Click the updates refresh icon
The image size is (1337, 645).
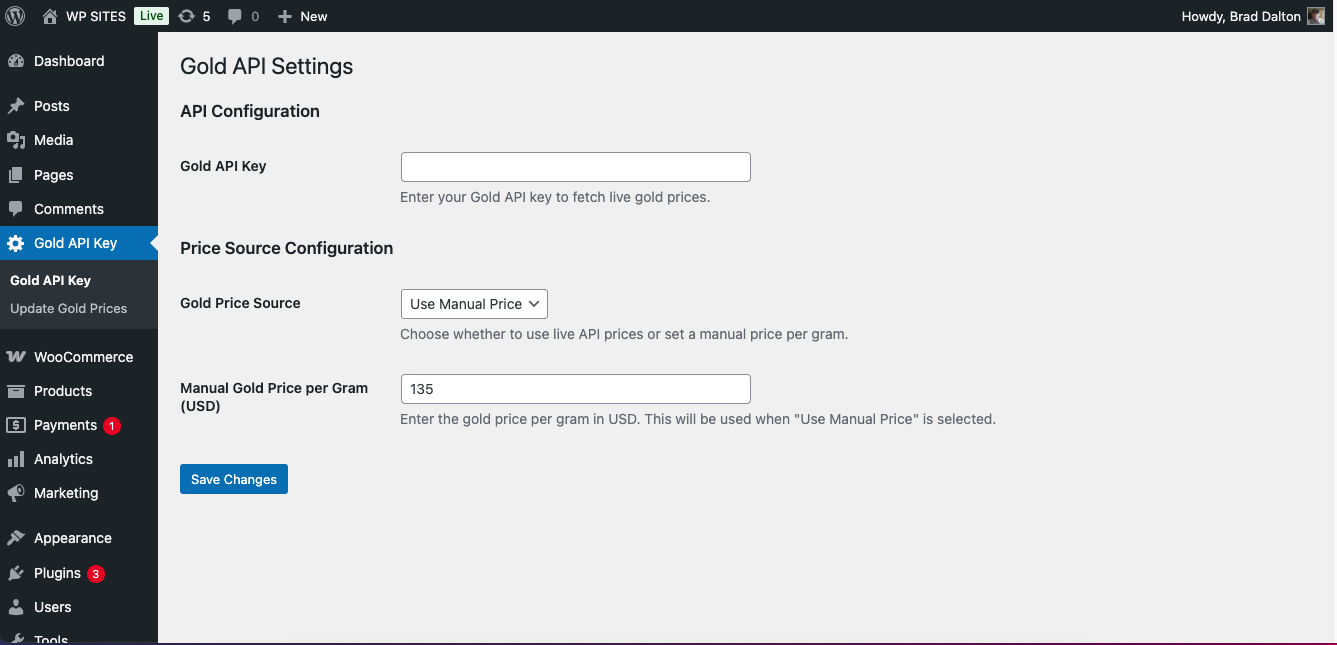(x=186, y=16)
